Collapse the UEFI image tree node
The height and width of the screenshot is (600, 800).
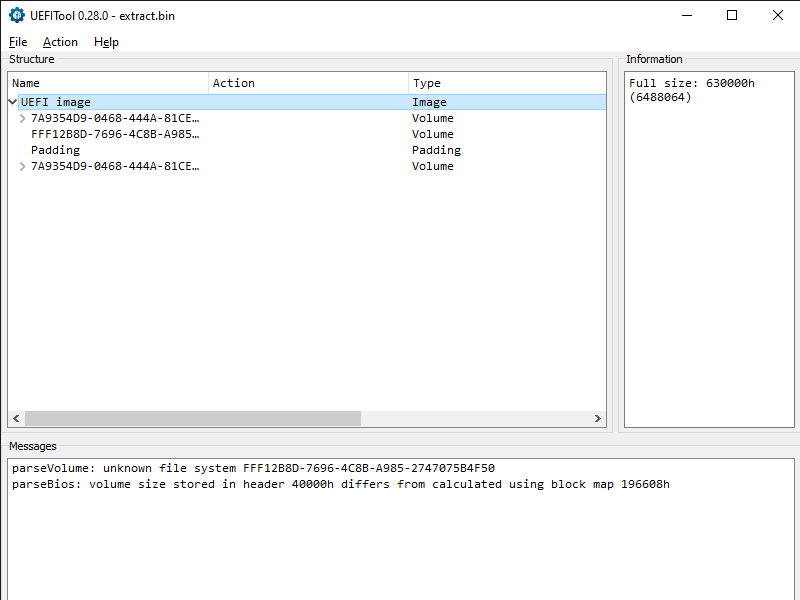point(13,102)
